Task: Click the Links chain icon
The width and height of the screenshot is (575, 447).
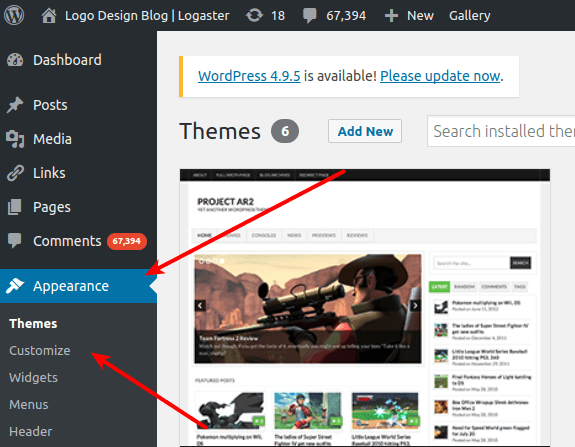Action: tap(15, 173)
